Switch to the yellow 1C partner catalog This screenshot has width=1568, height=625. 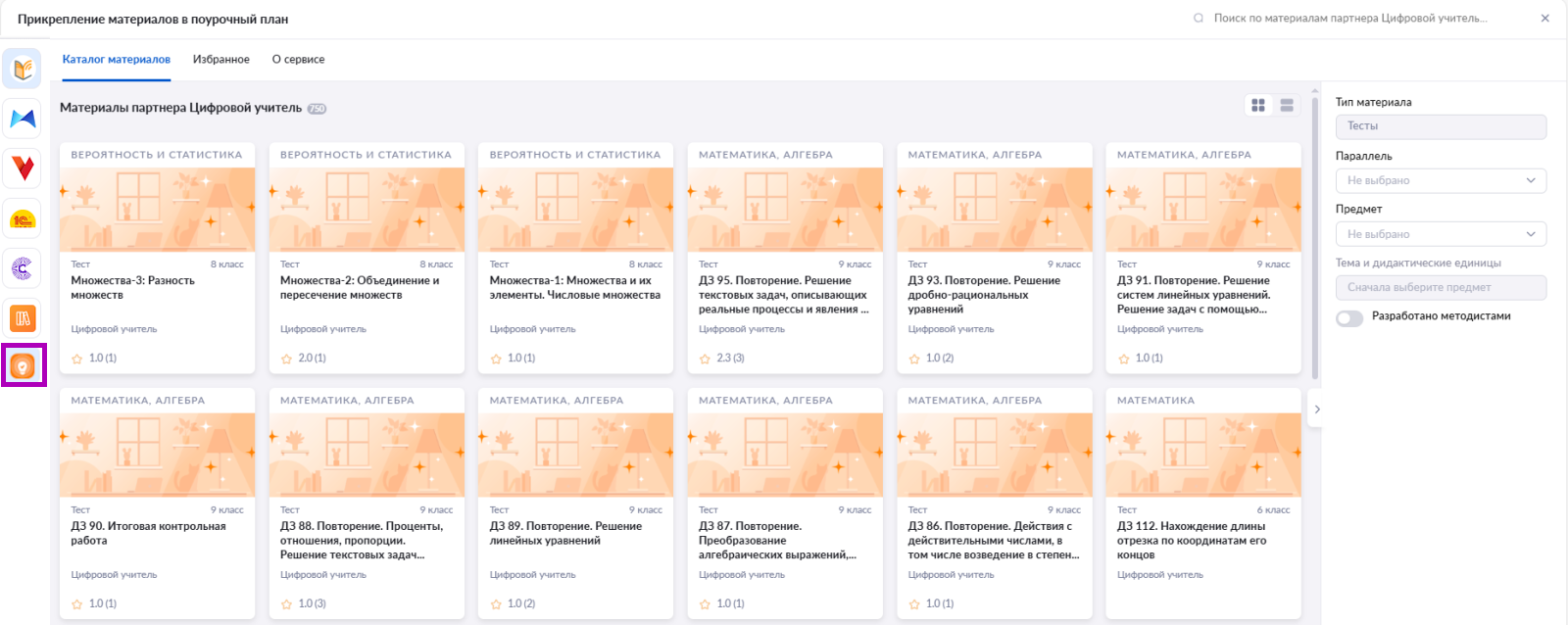(x=23, y=218)
